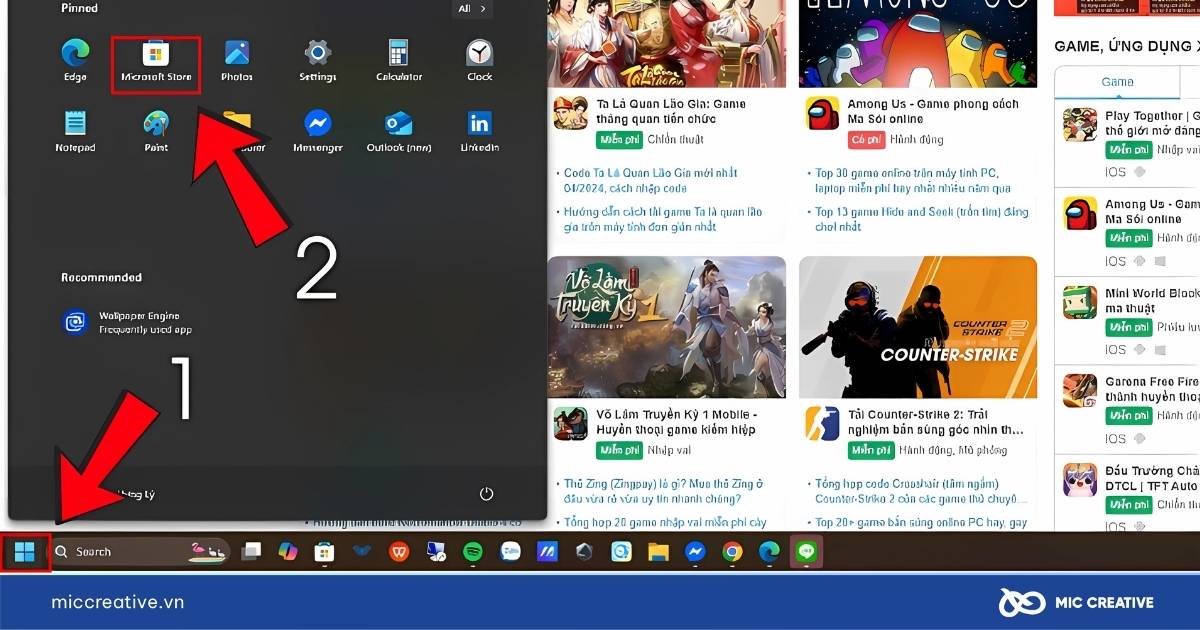Open Microsoft Store from pinned apps
Viewport: 1200px width, 630px height.
(x=156, y=62)
